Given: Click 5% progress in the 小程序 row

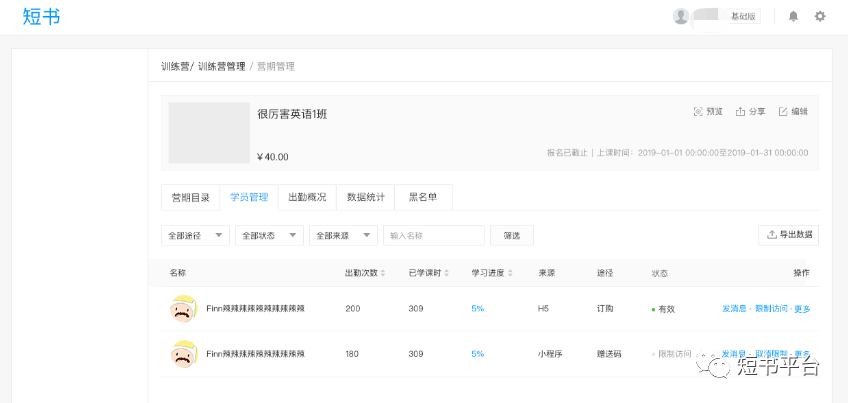Looking at the screenshot, I should point(478,354).
